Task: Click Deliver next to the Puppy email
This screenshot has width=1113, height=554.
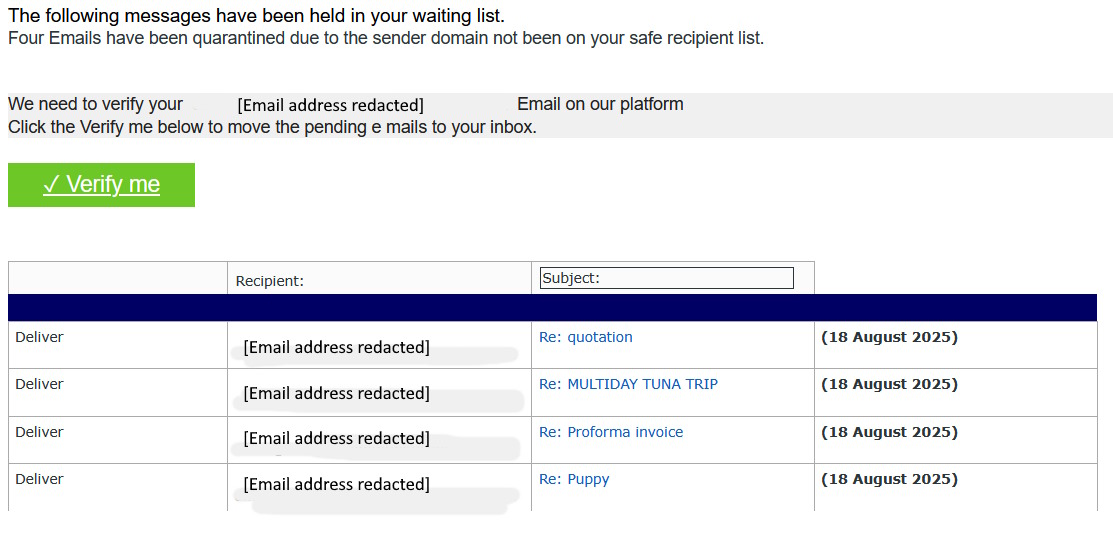Action: [39, 479]
